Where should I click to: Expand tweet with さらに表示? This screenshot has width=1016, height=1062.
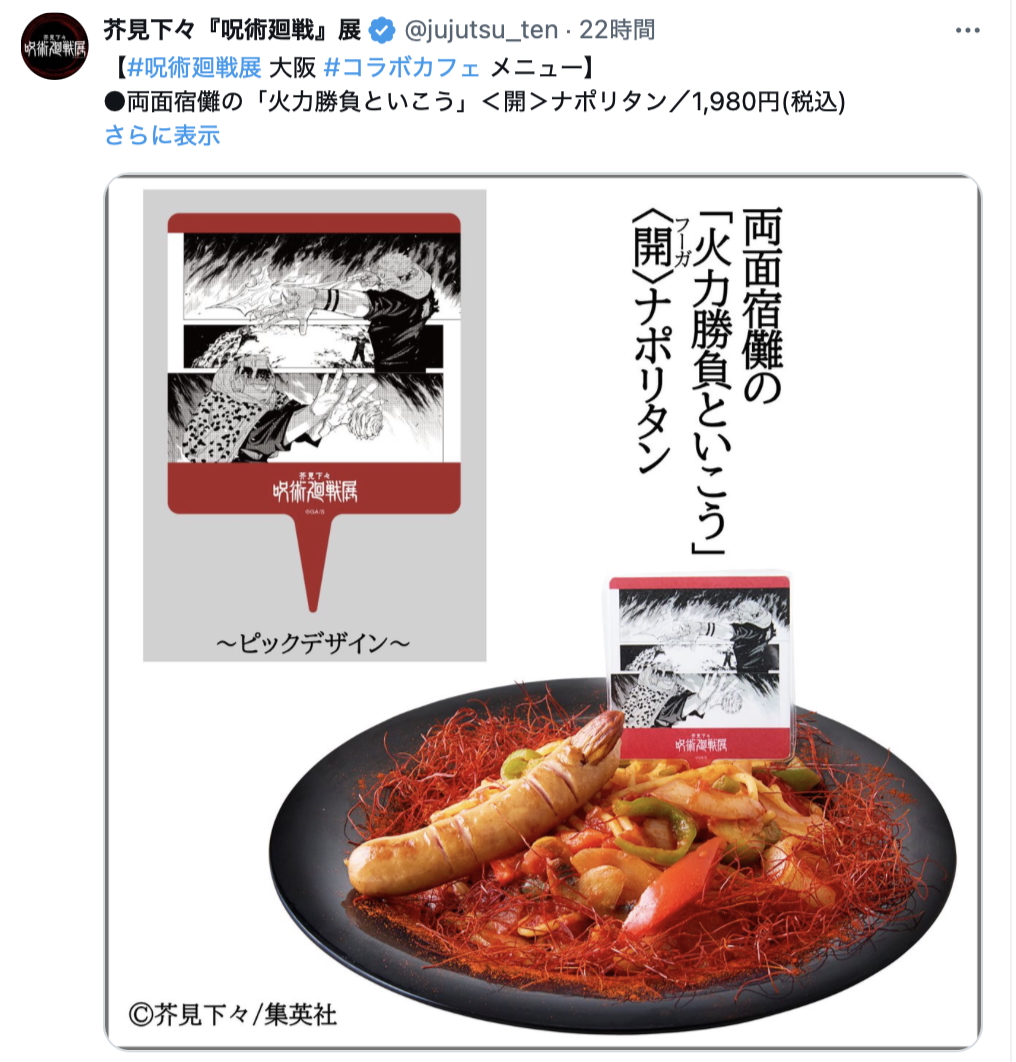(x=163, y=135)
